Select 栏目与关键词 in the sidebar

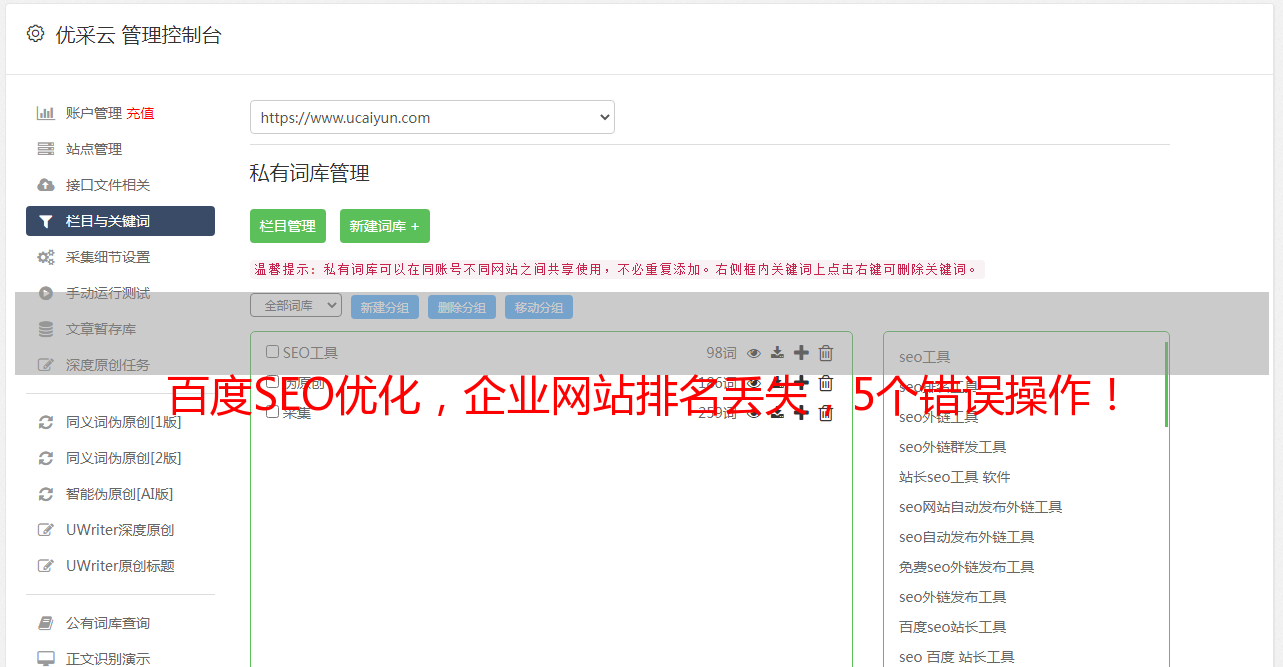tap(120, 221)
